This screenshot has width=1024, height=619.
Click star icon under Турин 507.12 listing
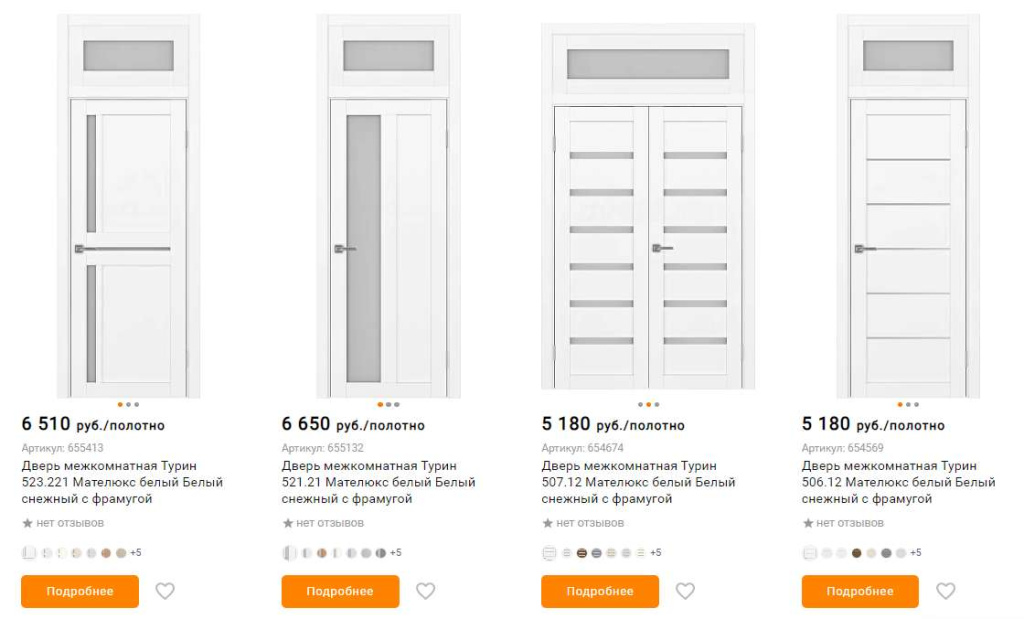click(547, 523)
